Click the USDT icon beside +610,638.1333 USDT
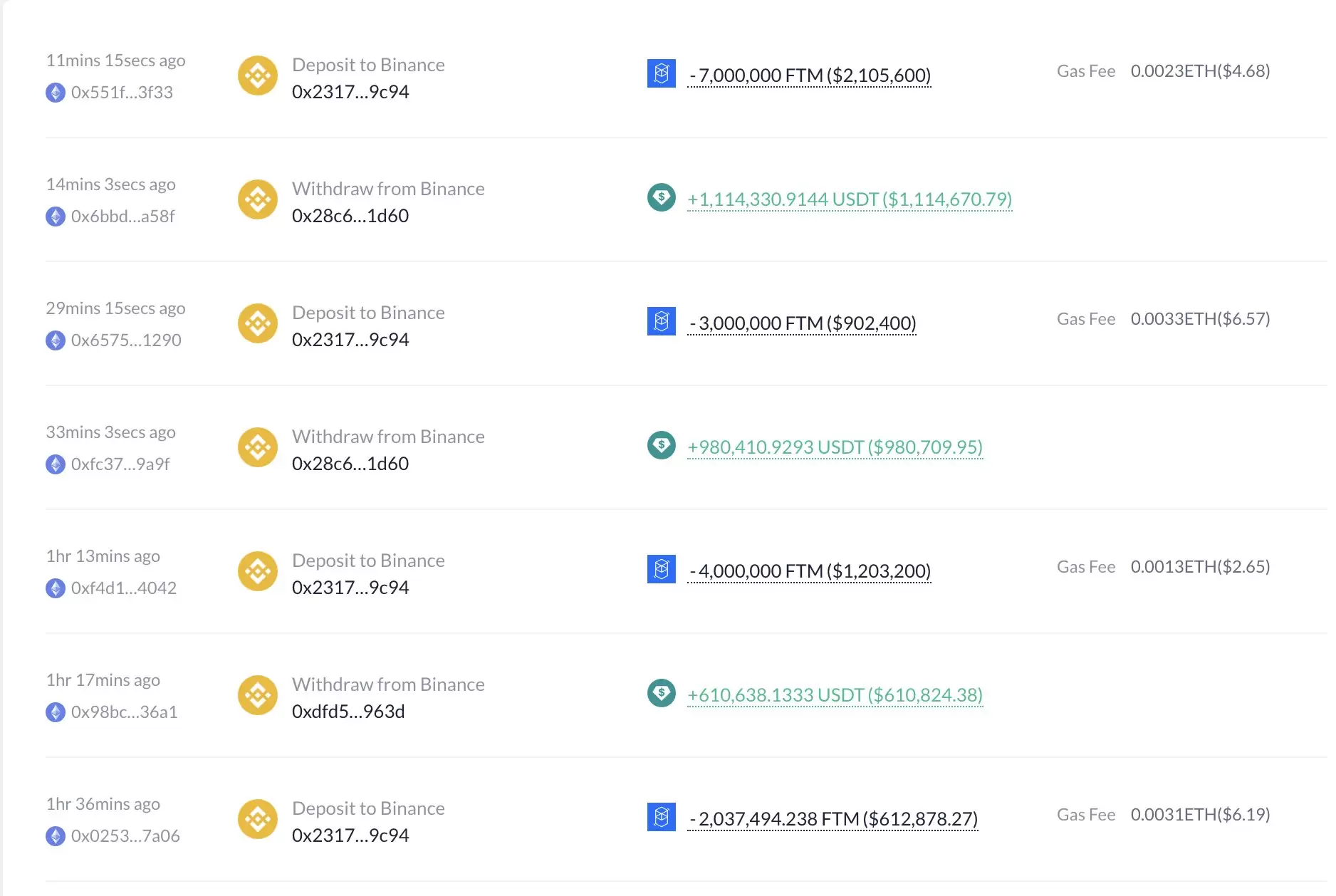The height and width of the screenshot is (896, 1336). pos(661,693)
